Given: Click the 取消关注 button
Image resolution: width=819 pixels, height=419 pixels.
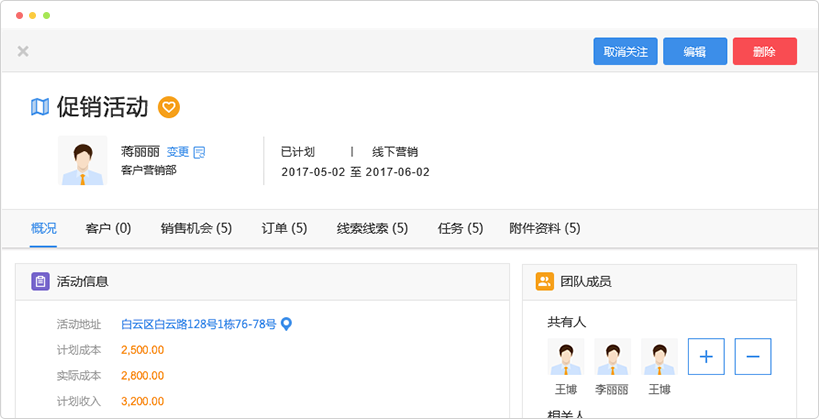Looking at the screenshot, I should click(625, 51).
